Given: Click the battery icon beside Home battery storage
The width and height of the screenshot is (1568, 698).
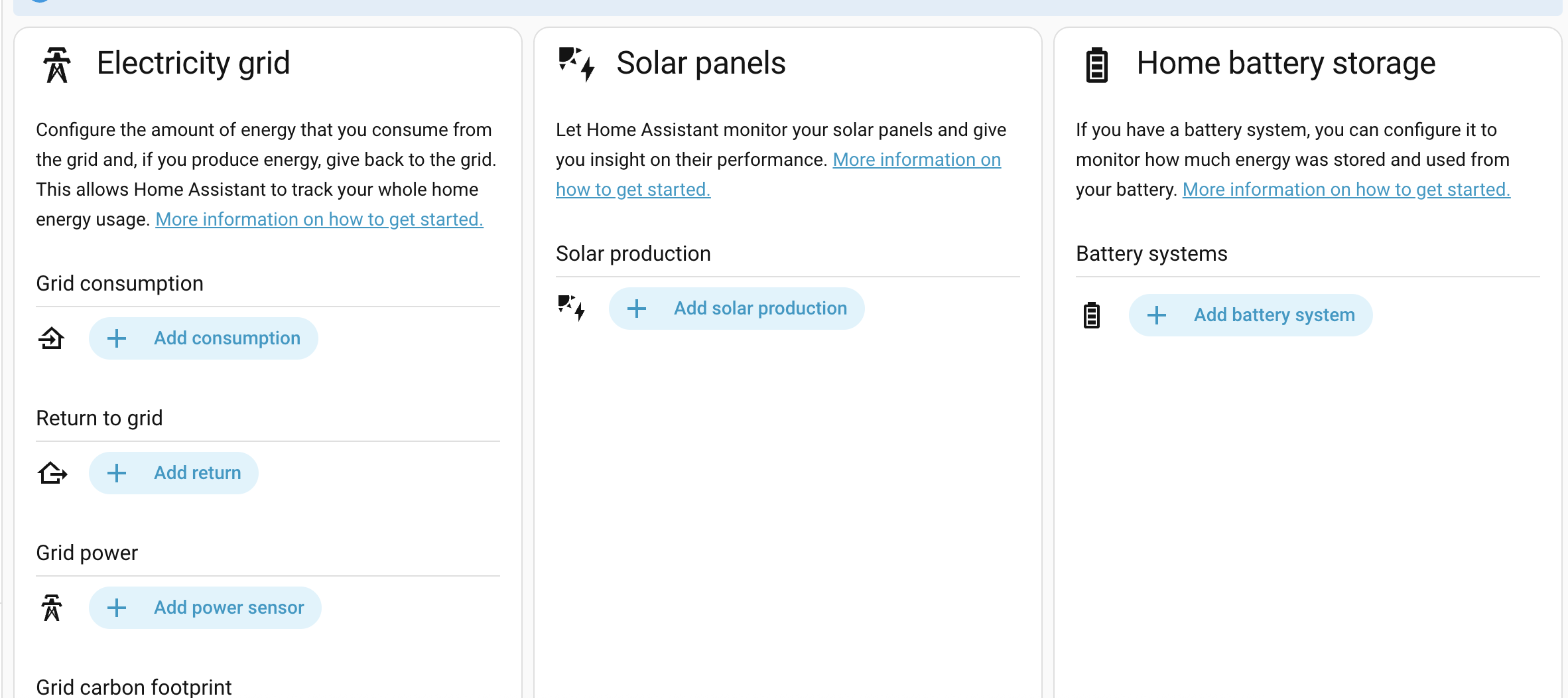Looking at the screenshot, I should point(1096,65).
